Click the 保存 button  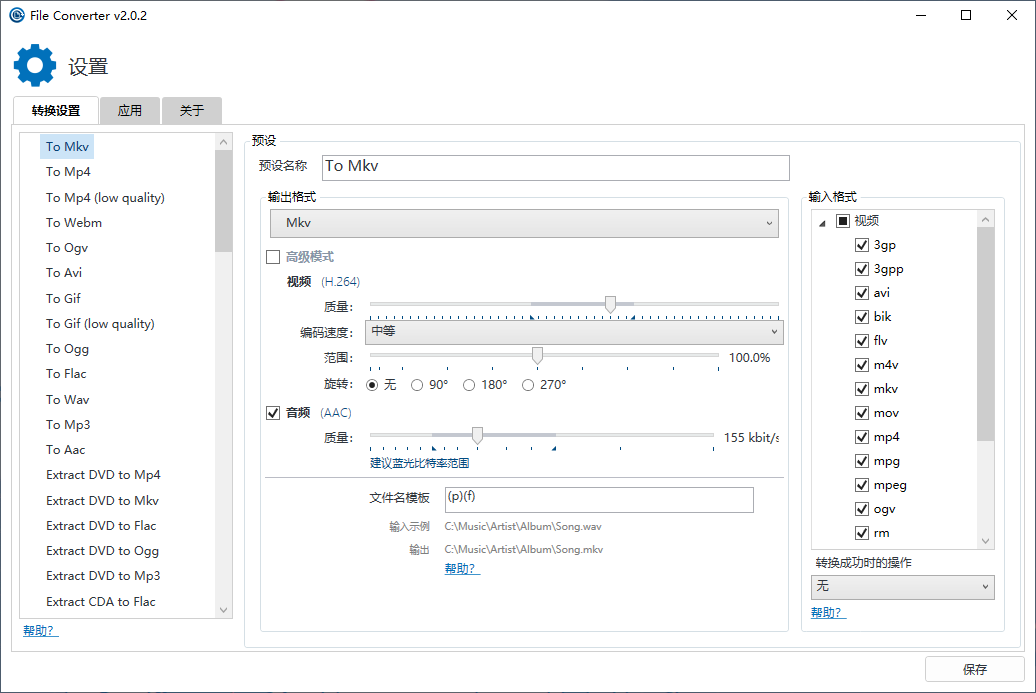[x=974, y=670]
